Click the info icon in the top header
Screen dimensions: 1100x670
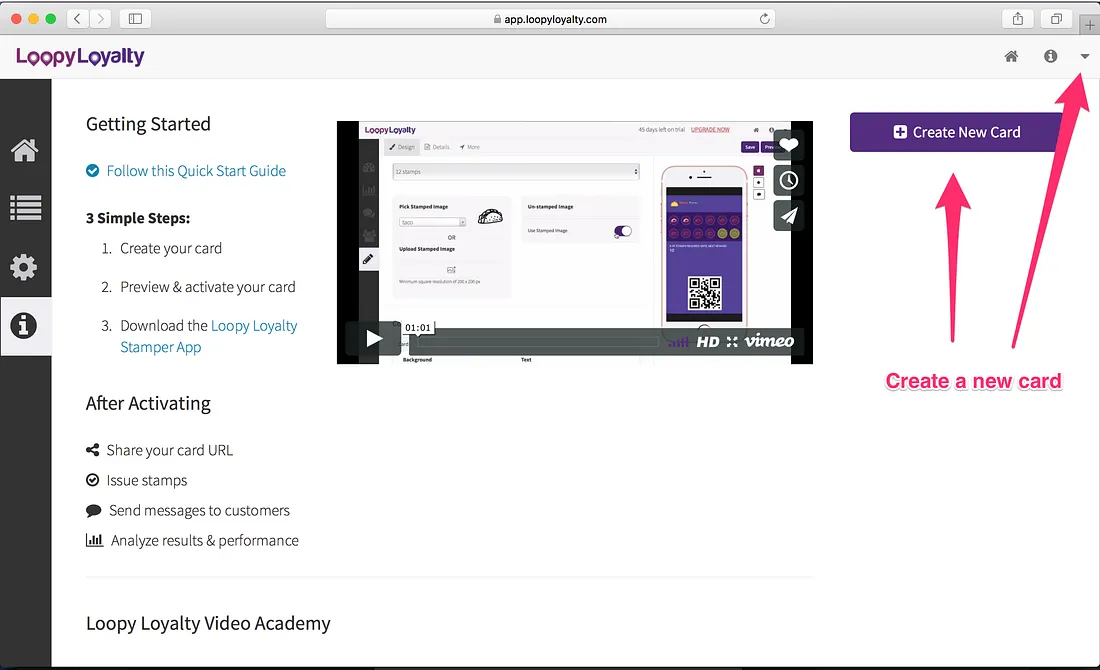click(1050, 56)
